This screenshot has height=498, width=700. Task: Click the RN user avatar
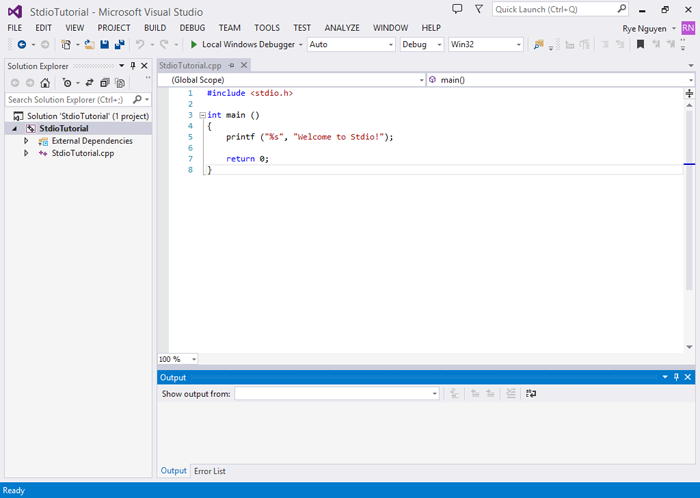click(x=688, y=28)
